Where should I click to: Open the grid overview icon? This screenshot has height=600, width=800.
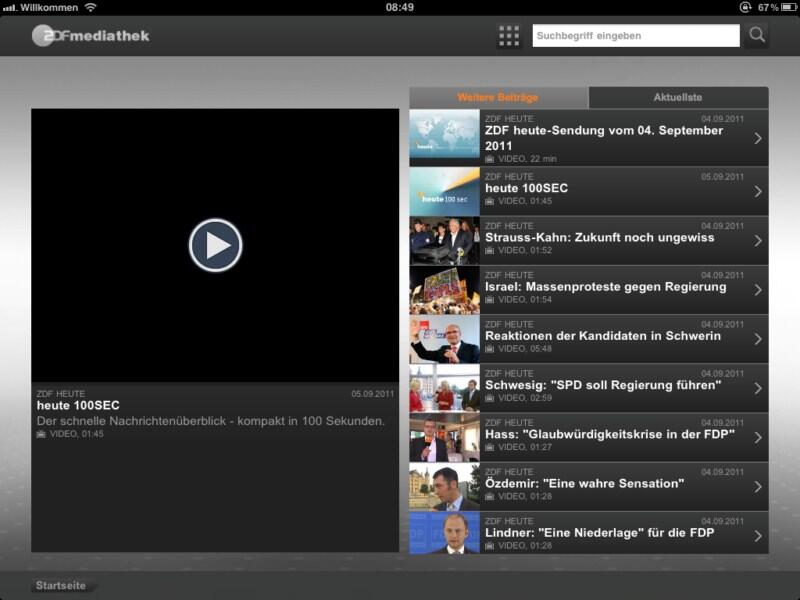pyautogui.click(x=509, y=36)
